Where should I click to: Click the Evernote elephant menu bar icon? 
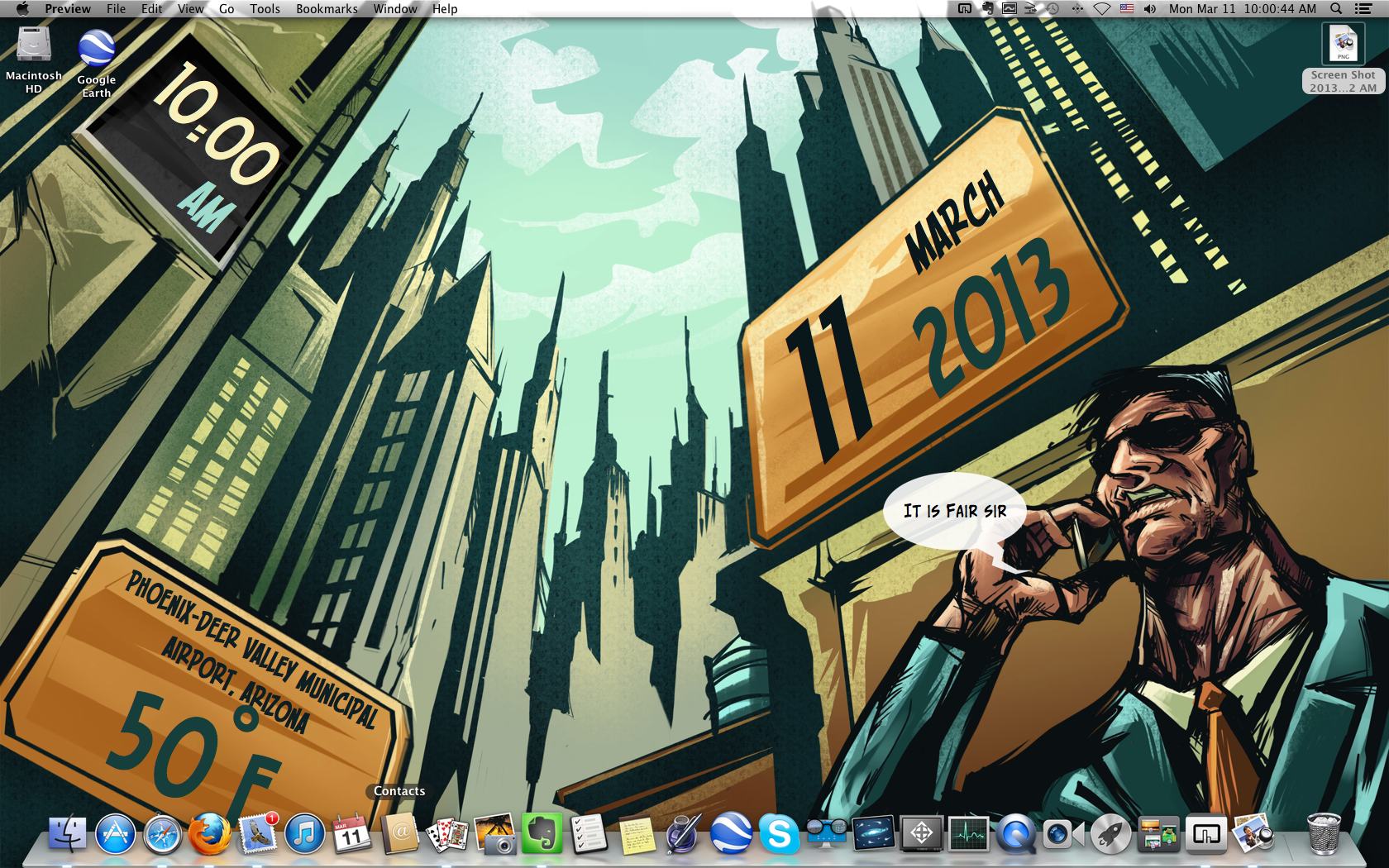(x=987, y=8)
